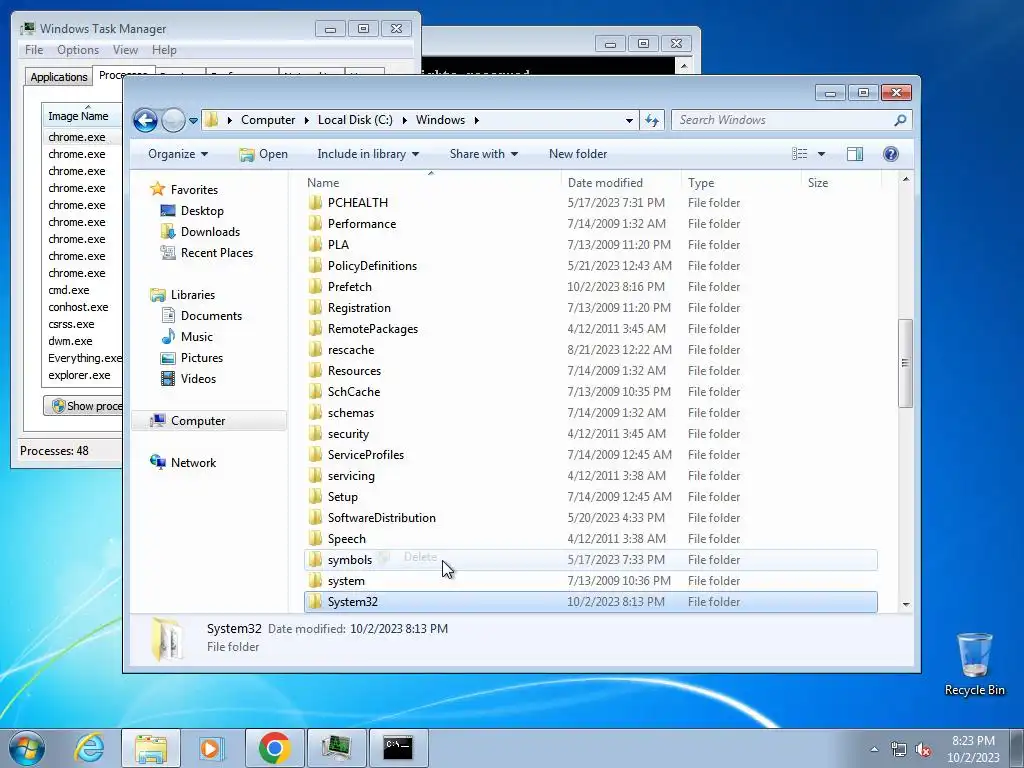Open the Organize menu
This screenshot has height=768, width=1024.
tap(178, 154)
